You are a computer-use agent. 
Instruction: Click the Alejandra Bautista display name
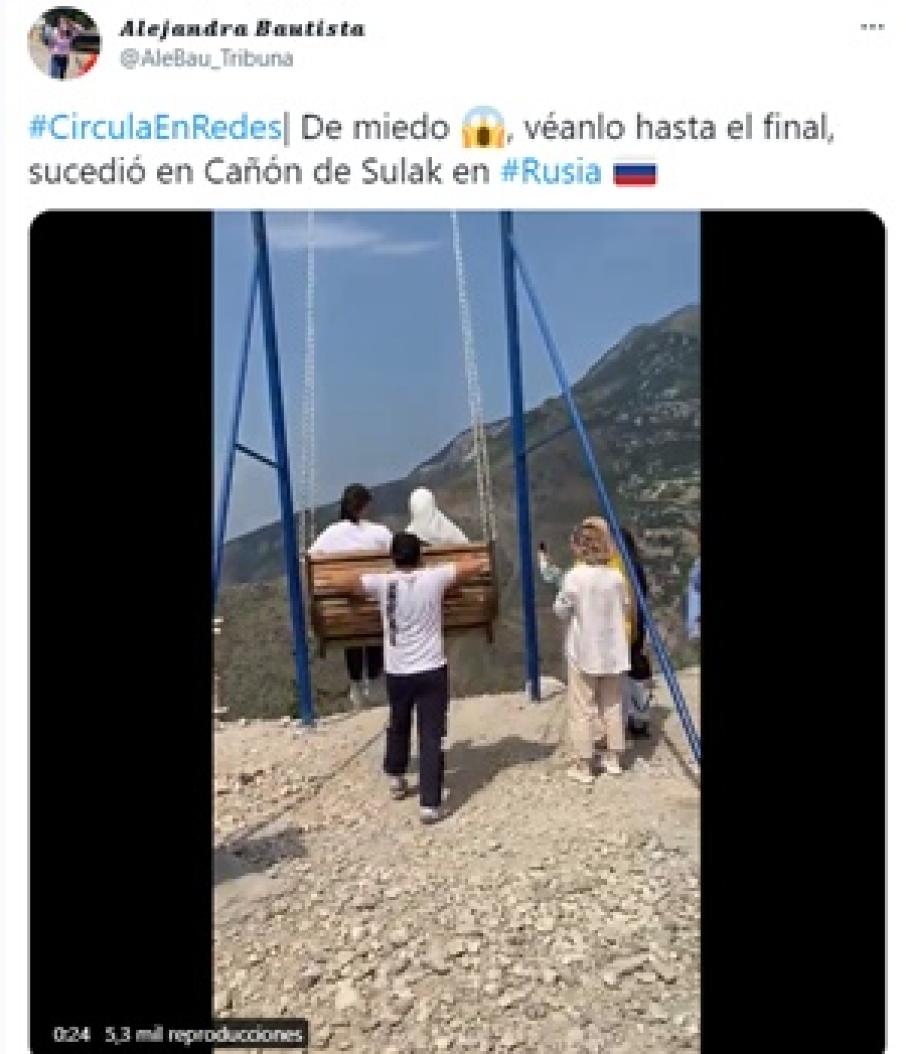point(242,28)
